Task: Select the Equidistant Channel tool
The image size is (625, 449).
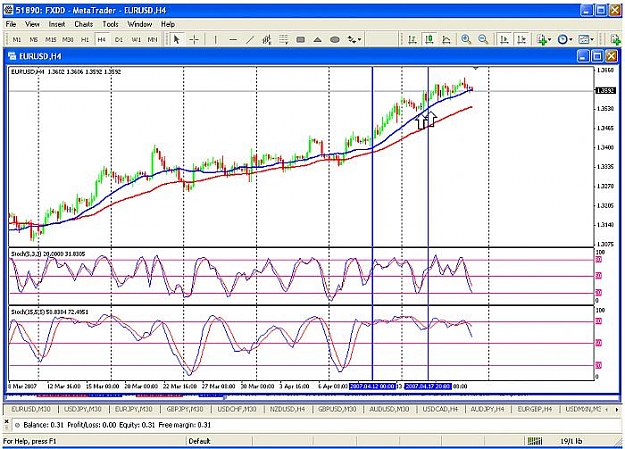Action: [267, 39]
